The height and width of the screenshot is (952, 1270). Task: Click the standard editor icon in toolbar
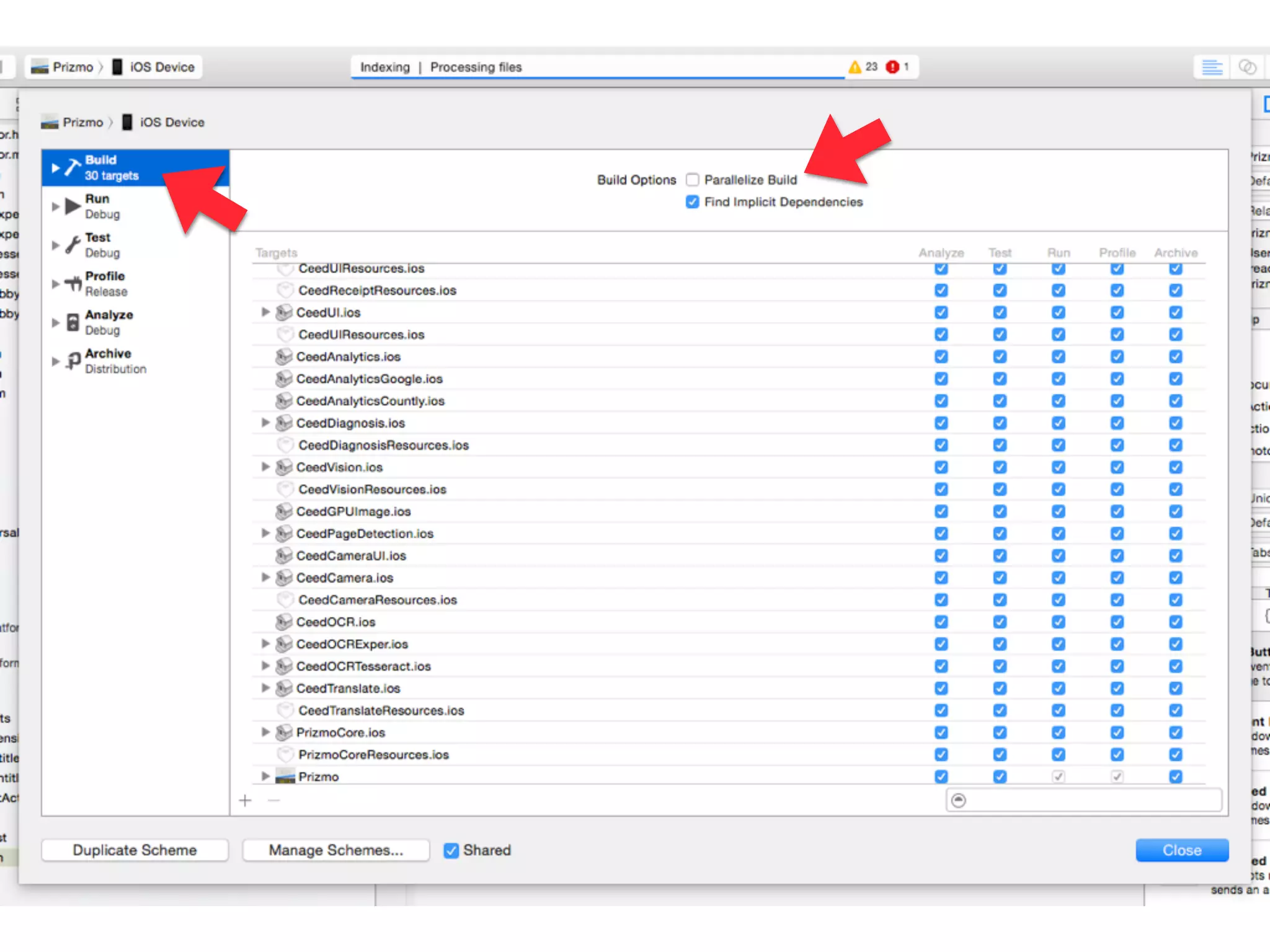tap(1212, 67)
